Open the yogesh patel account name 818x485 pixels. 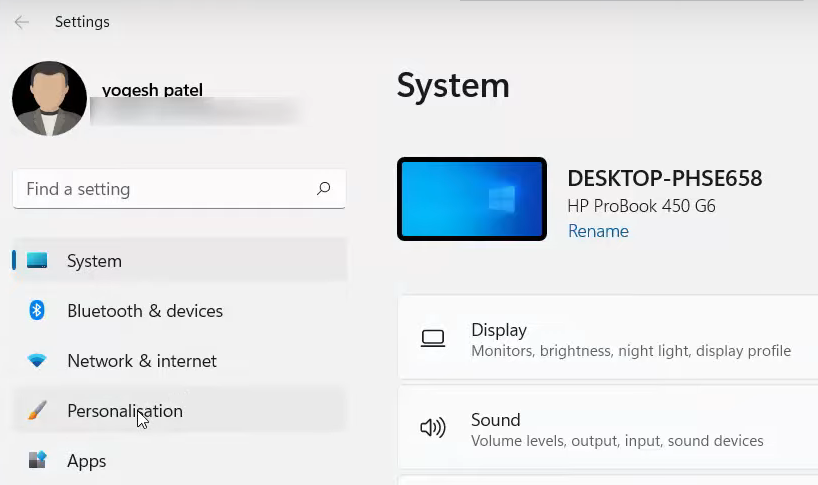coord(152,90)
